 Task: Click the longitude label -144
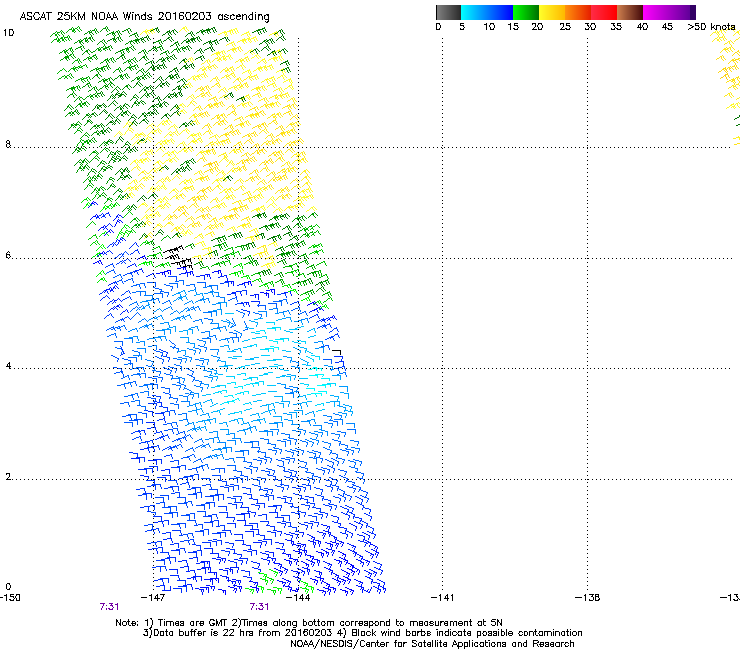point(298,598)
